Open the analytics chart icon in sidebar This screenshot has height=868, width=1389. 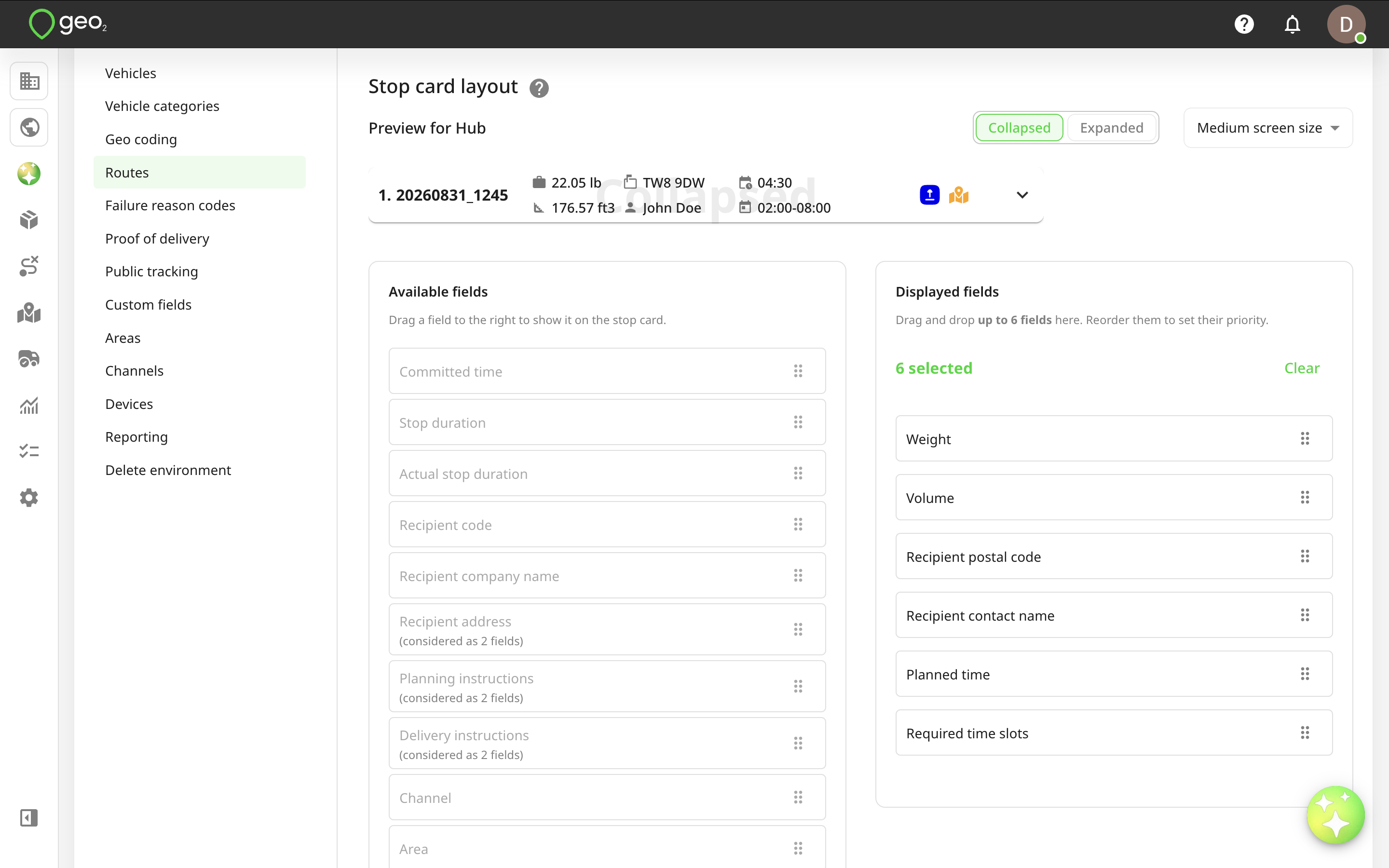point(29,405)
